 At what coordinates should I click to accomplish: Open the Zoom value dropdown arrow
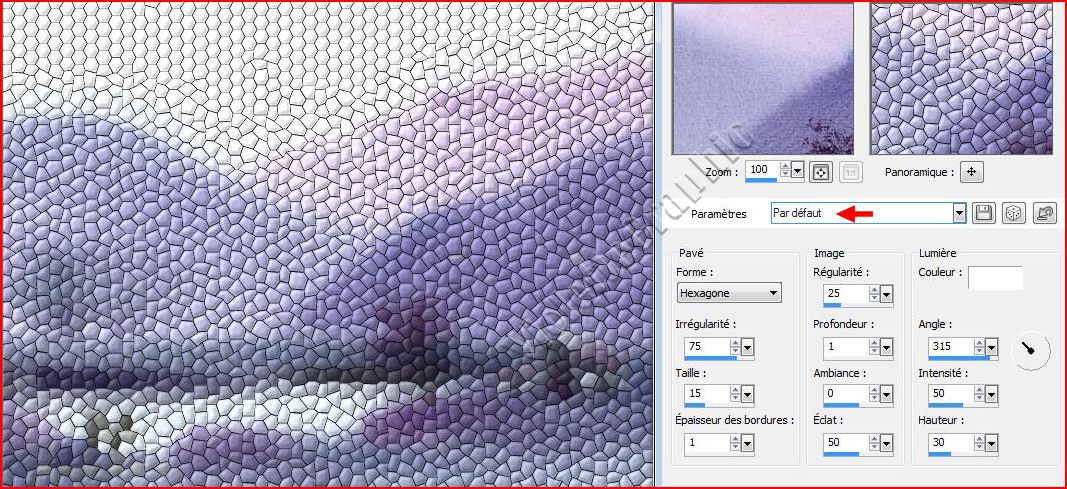tap(797, 171)
